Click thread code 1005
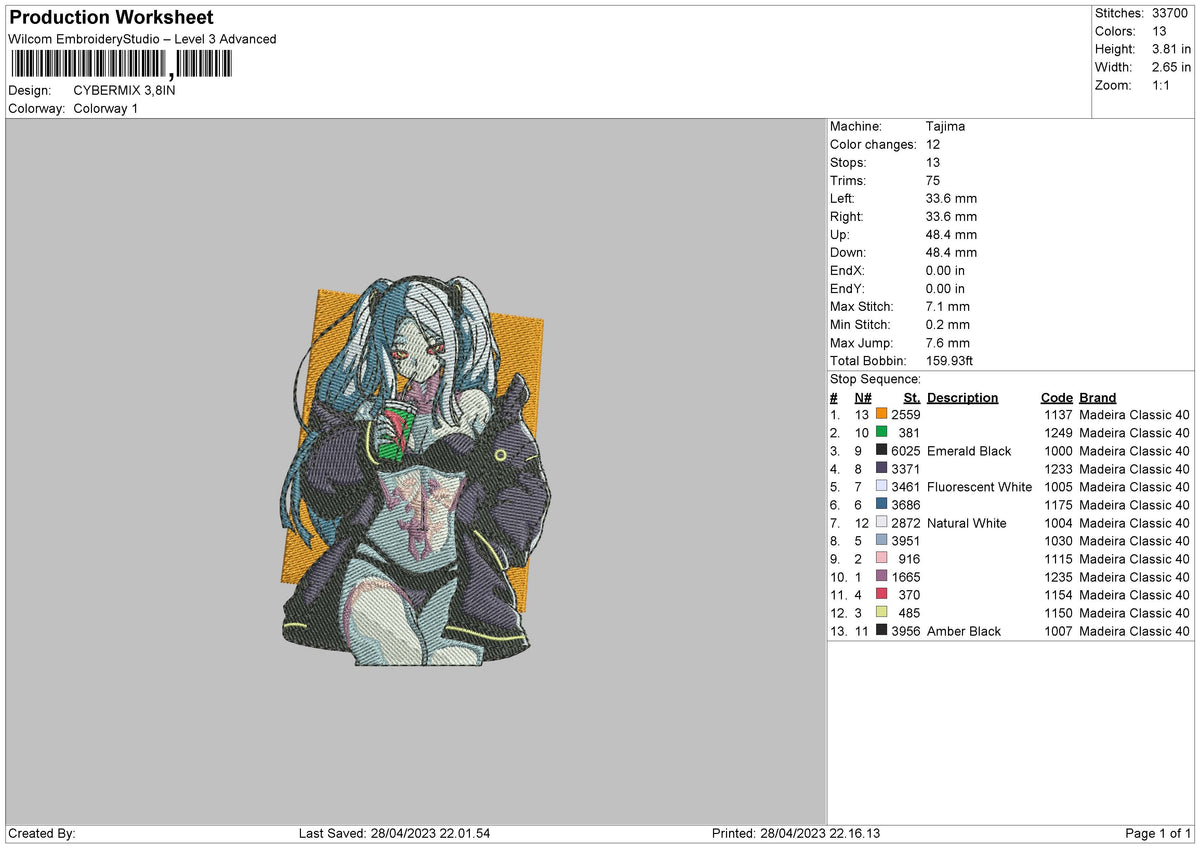Viewport: 1200px width, 848px height. coord(1057,487)
